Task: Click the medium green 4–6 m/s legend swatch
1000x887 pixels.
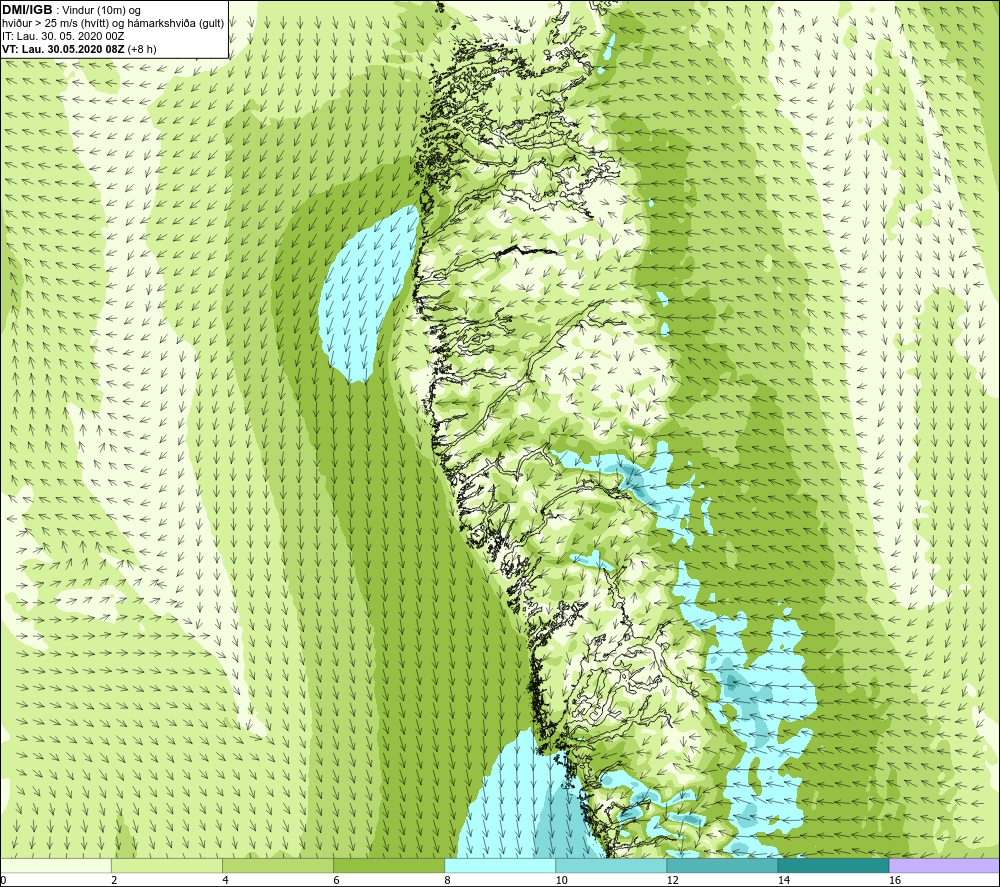Action: [278, 865]
